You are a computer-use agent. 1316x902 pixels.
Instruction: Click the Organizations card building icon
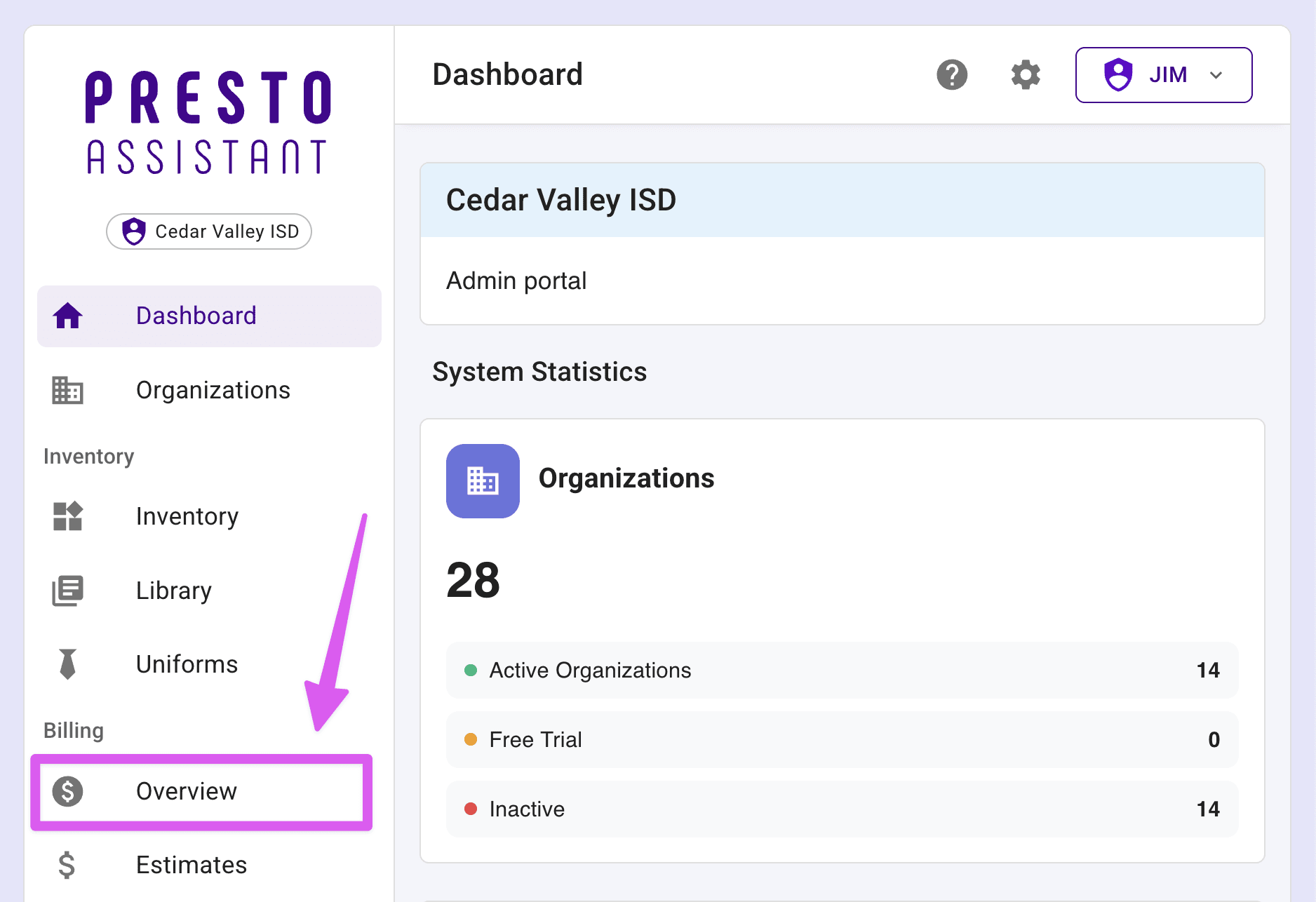tap(483, 481)
